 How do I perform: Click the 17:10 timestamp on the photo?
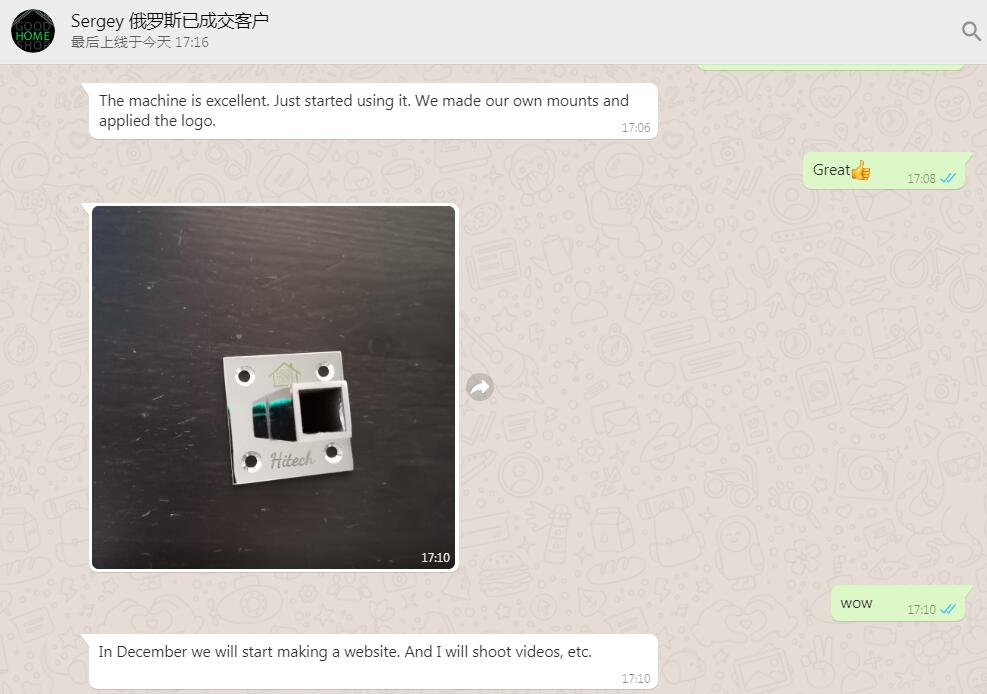435,557
